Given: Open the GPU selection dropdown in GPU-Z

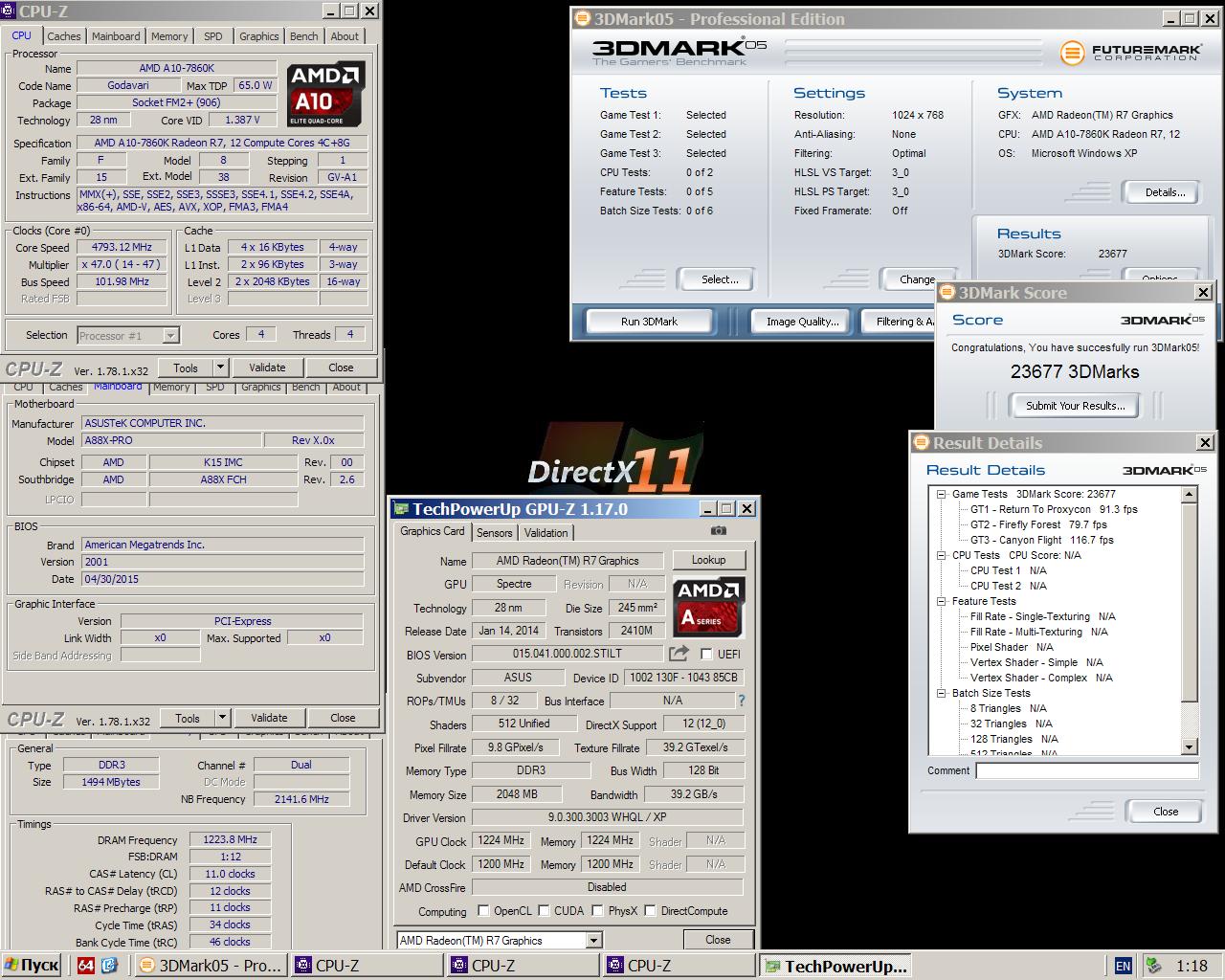Looking at the screenshot, I should point(593,941).
